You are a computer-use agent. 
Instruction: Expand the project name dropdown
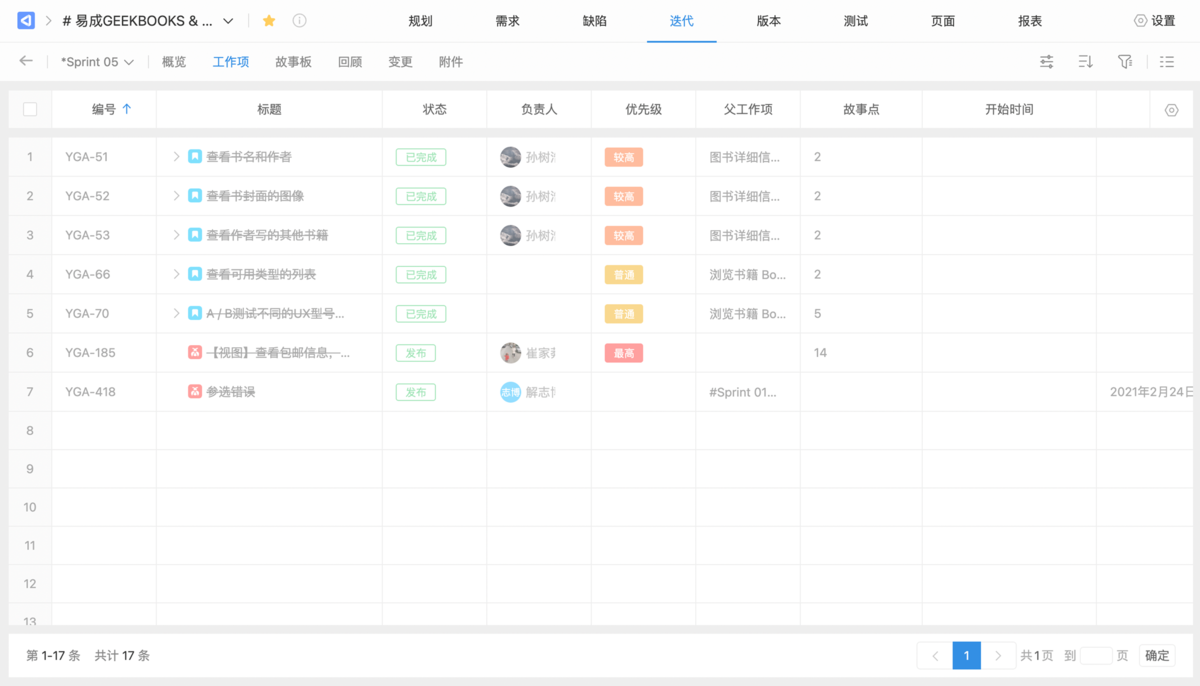(229, 21)
